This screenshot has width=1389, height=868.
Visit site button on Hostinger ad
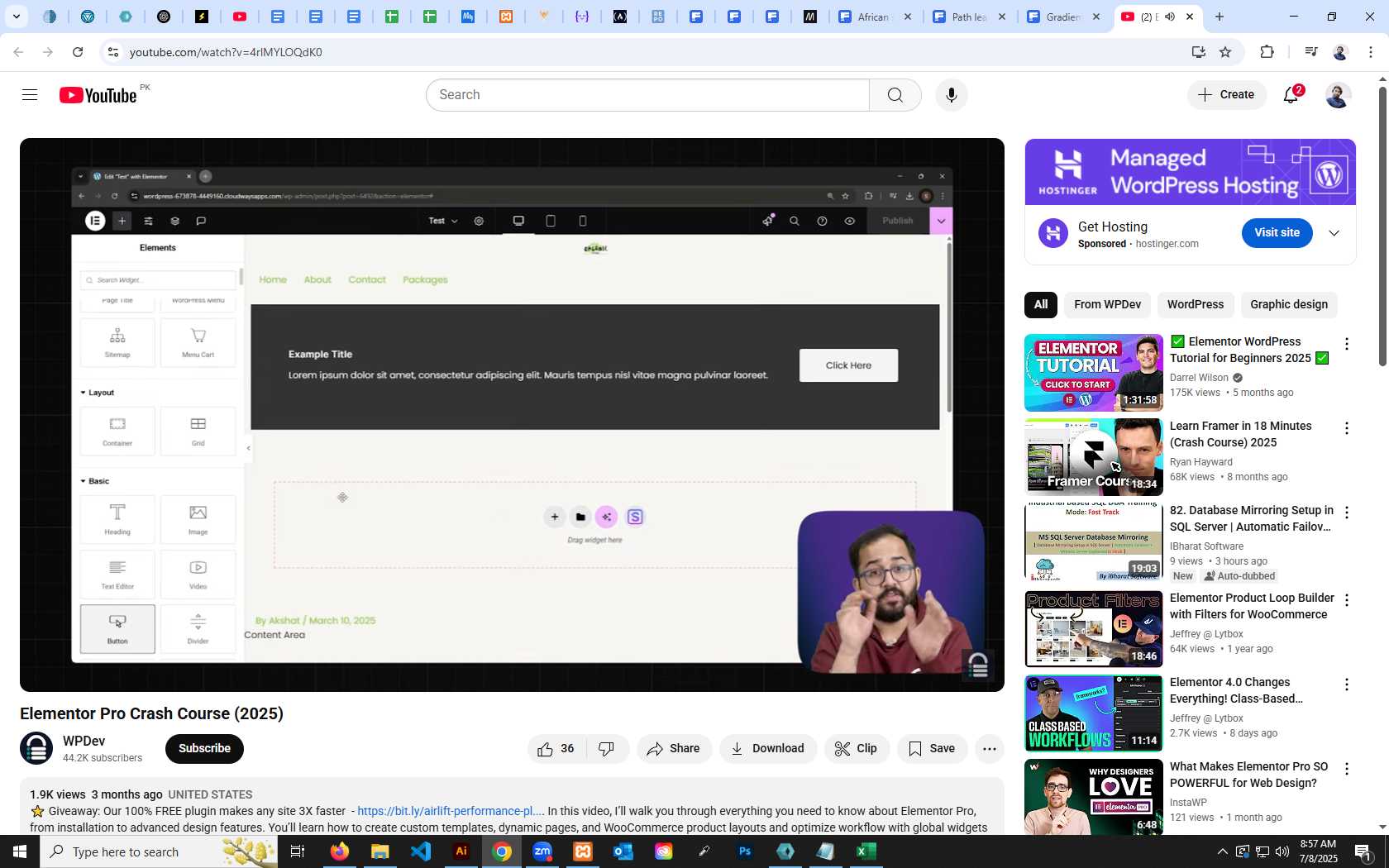pos(1277,233)
